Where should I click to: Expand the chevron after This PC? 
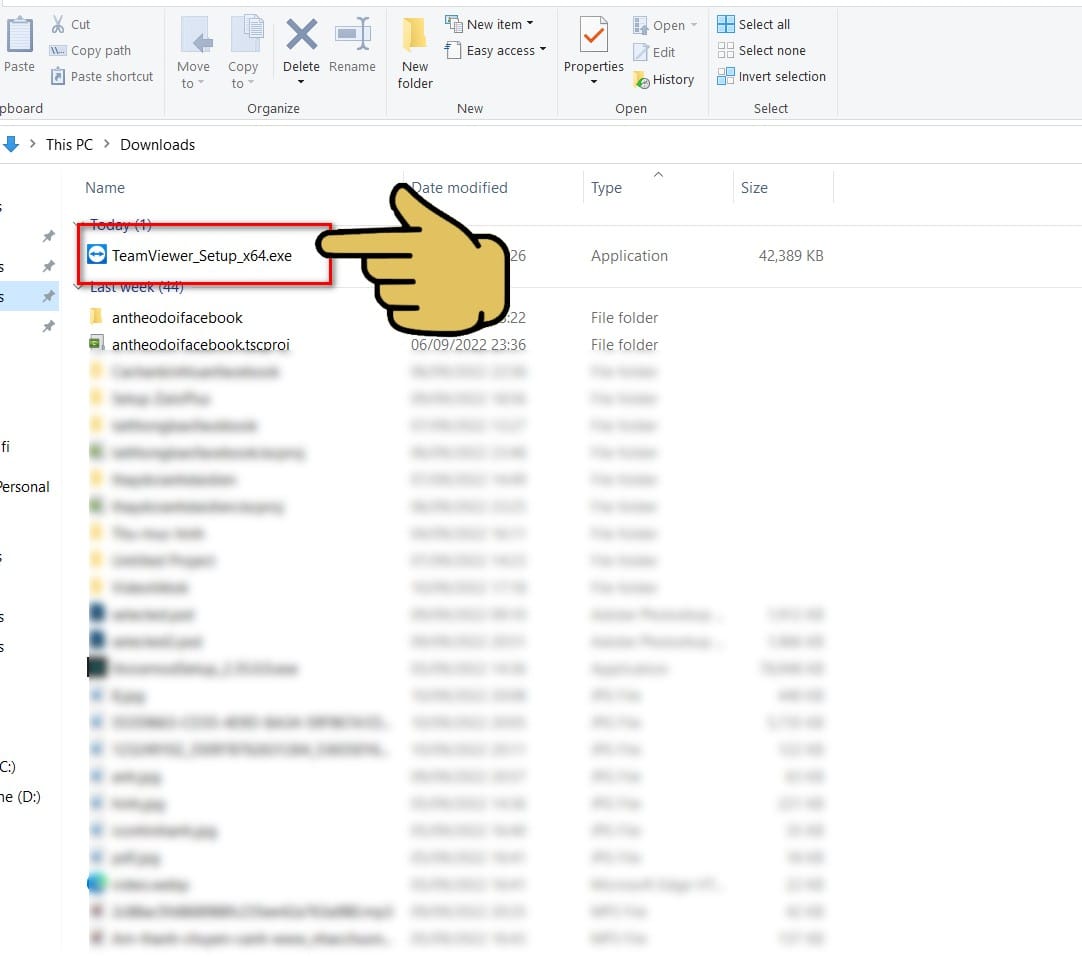[106, 144]
